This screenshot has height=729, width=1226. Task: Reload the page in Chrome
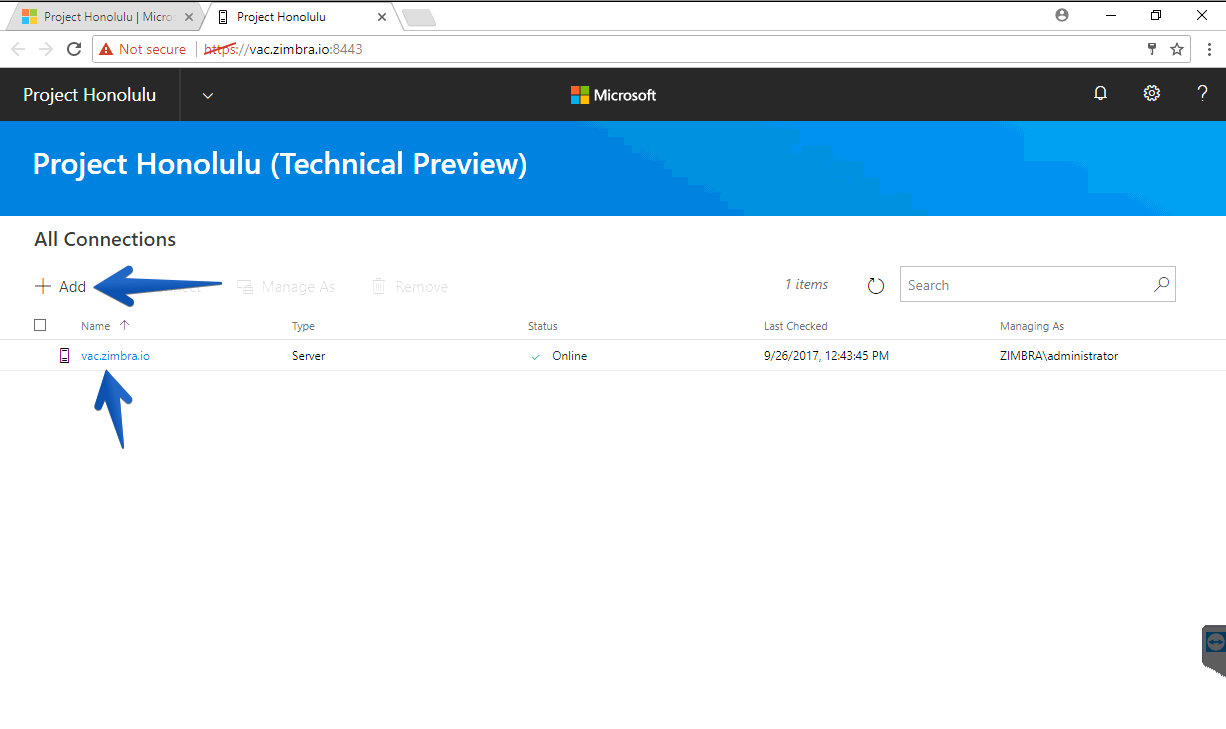[74, 49]
